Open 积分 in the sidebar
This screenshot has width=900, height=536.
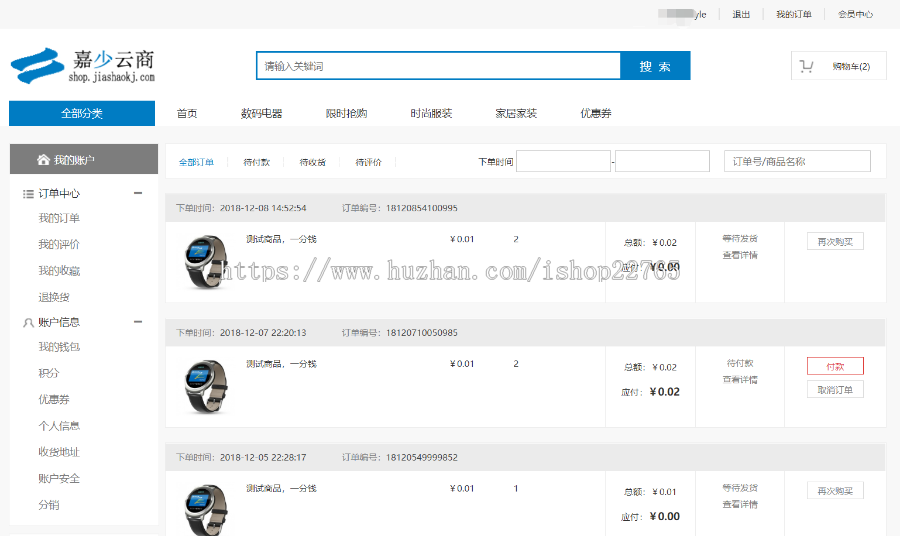pos(49,373)
